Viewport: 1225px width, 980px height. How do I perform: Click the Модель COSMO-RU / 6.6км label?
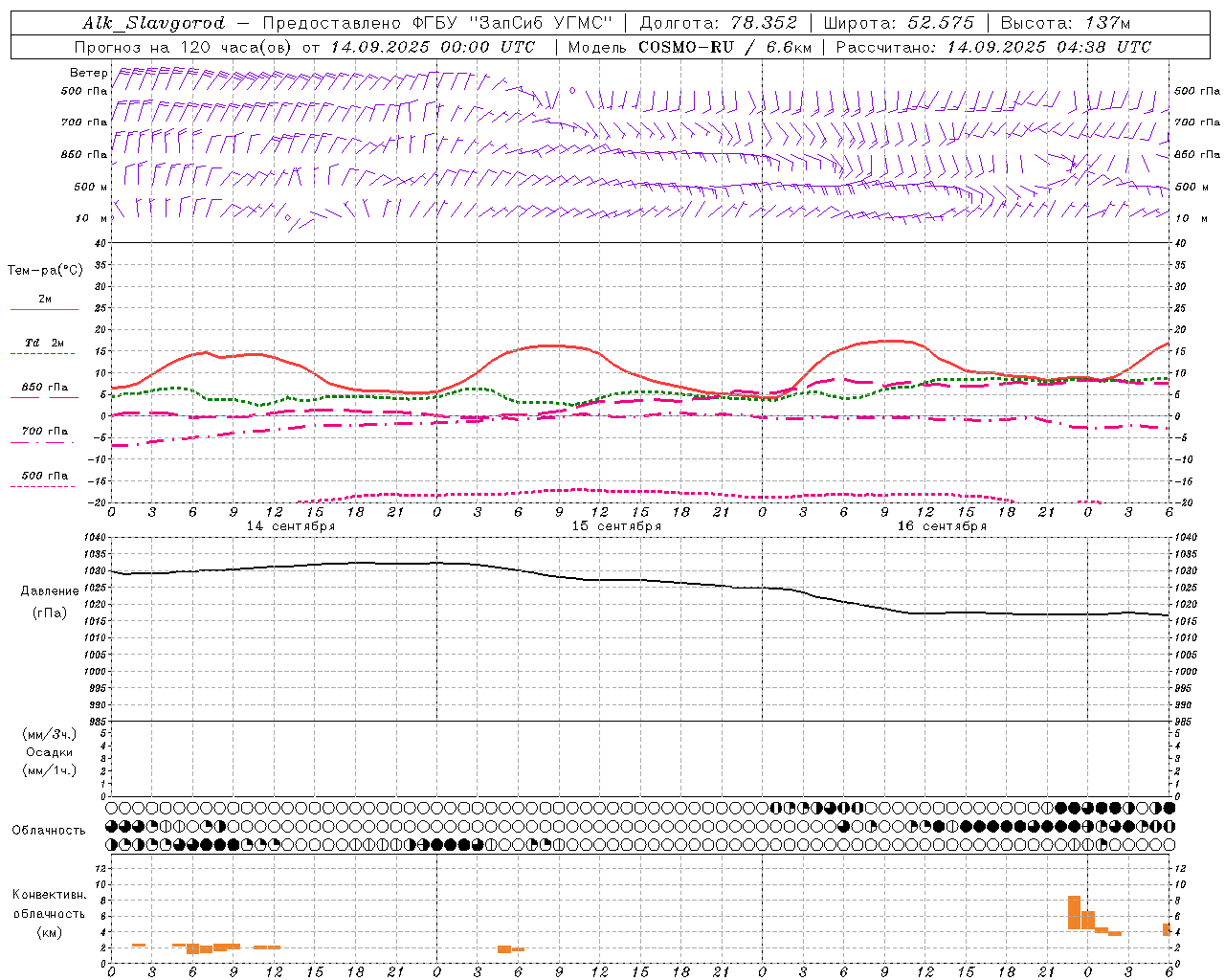pyautogui.click(x=690, y=47)
